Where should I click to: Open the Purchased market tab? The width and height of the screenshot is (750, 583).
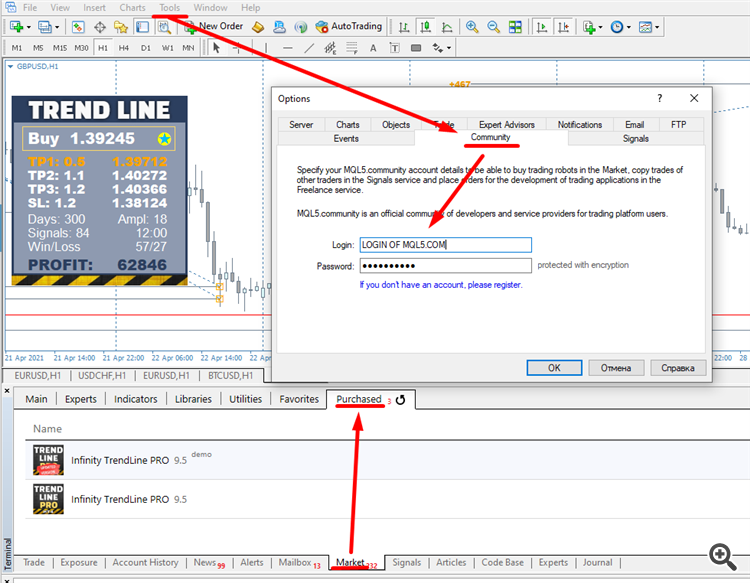[359, 399]
